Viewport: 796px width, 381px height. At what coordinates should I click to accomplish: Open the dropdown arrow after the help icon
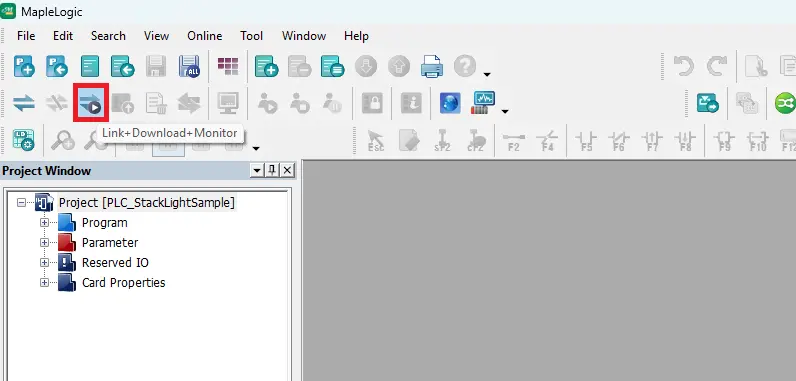(487, 75)
